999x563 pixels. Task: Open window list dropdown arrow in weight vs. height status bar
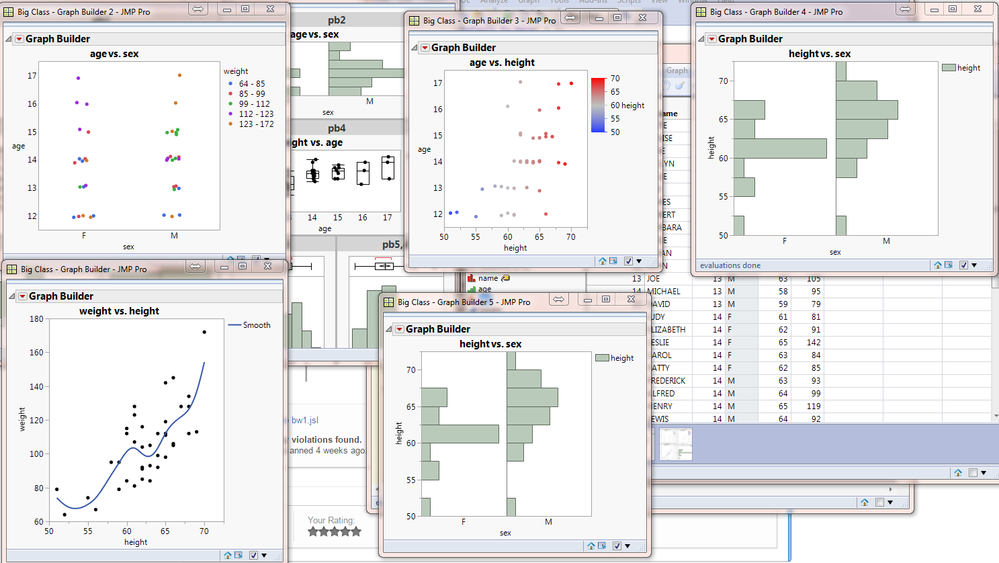pos(264,555)
